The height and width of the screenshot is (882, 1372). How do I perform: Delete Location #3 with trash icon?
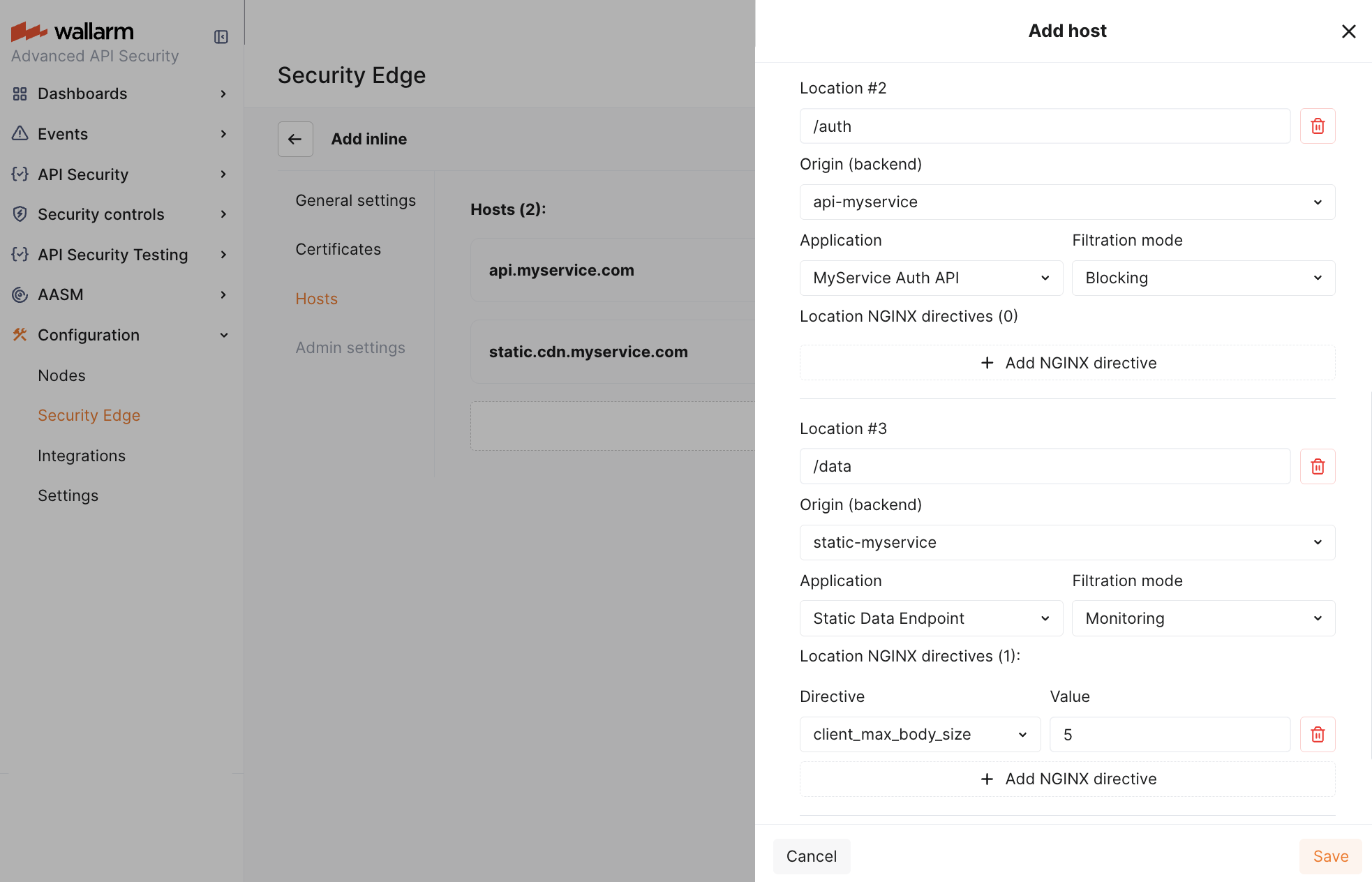click(1317, 466)
